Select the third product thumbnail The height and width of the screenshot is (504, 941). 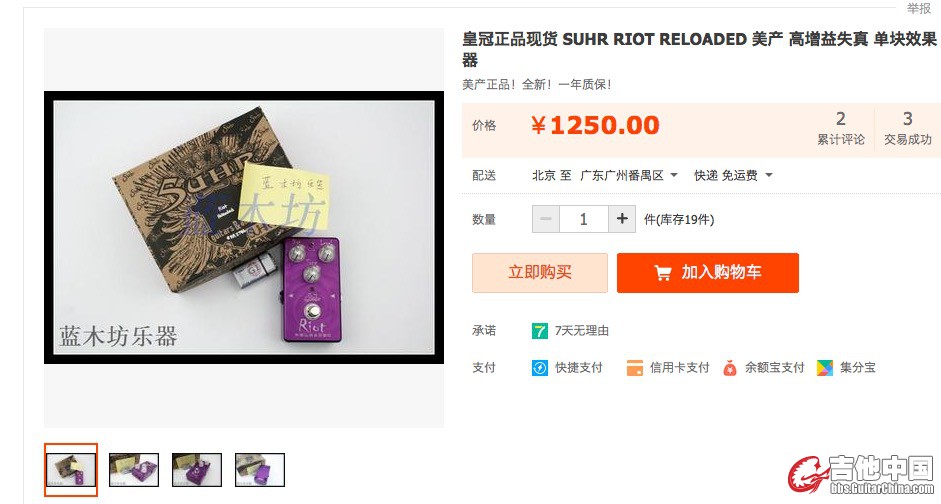pyautogui.click(x=197, y=470)
